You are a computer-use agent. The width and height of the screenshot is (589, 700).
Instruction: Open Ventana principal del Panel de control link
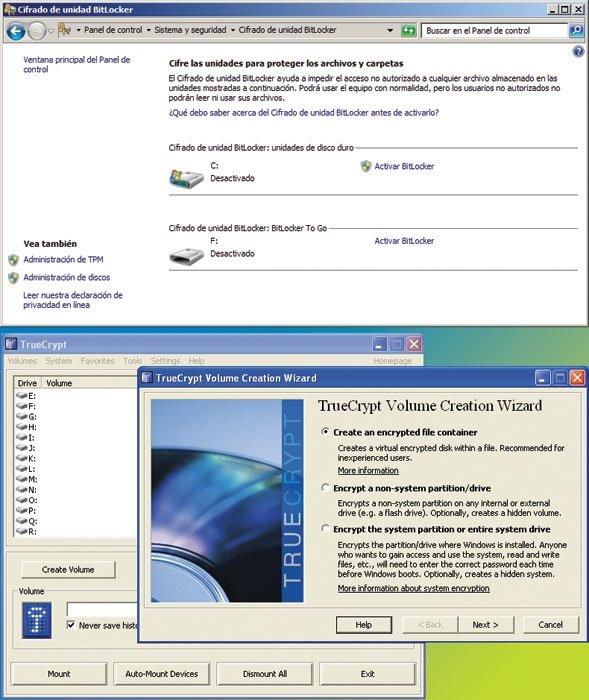point(76,65)
